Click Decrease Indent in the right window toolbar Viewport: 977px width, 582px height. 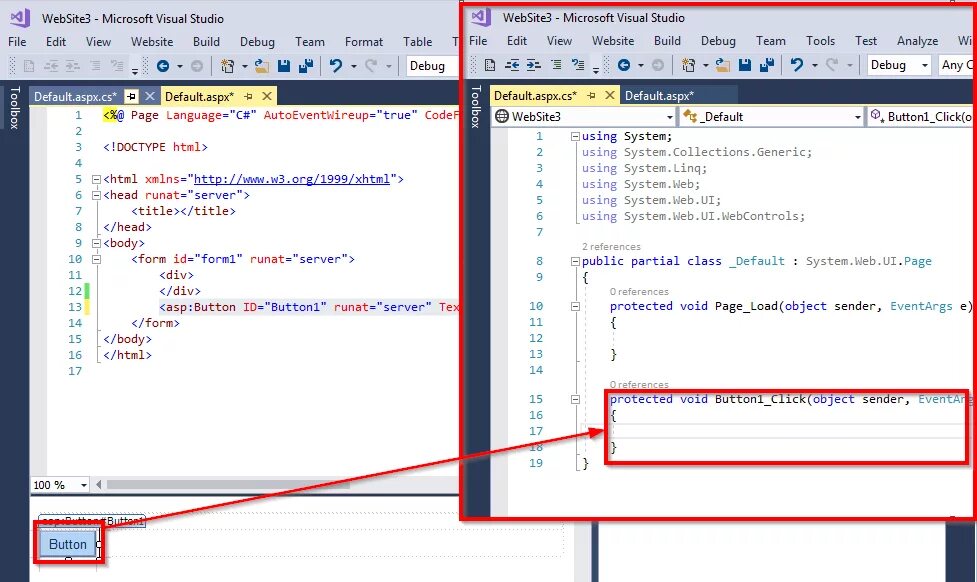512,65
